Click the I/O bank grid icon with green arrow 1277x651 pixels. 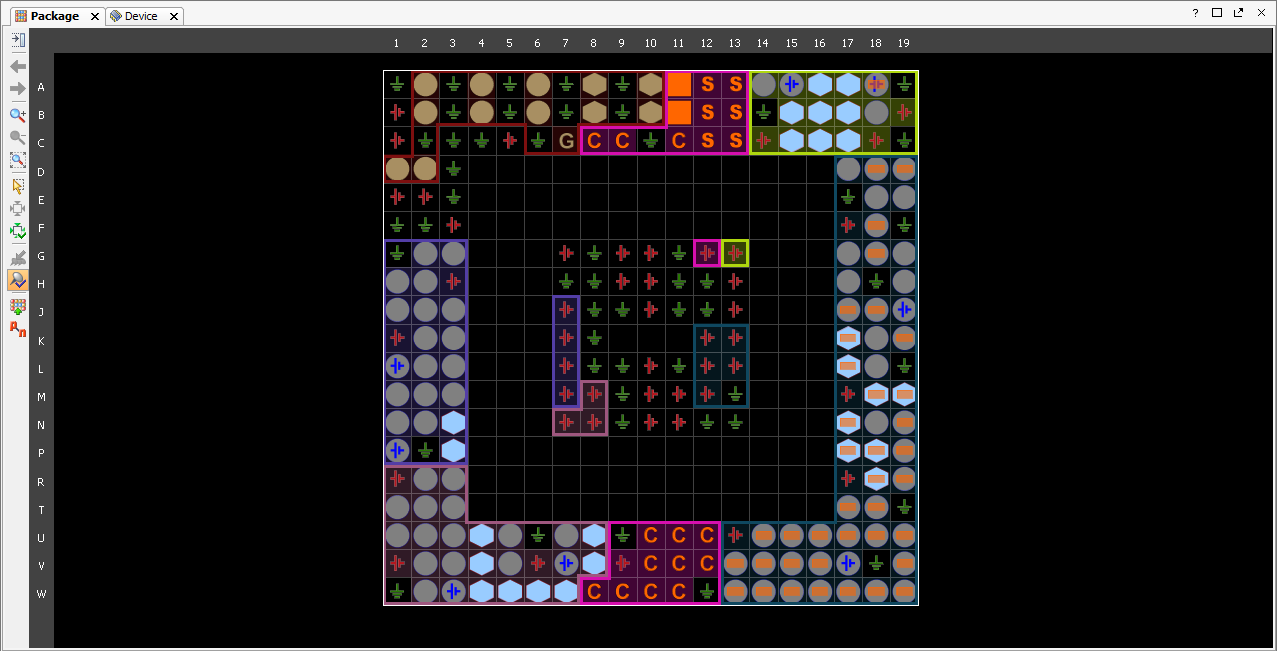18,306
